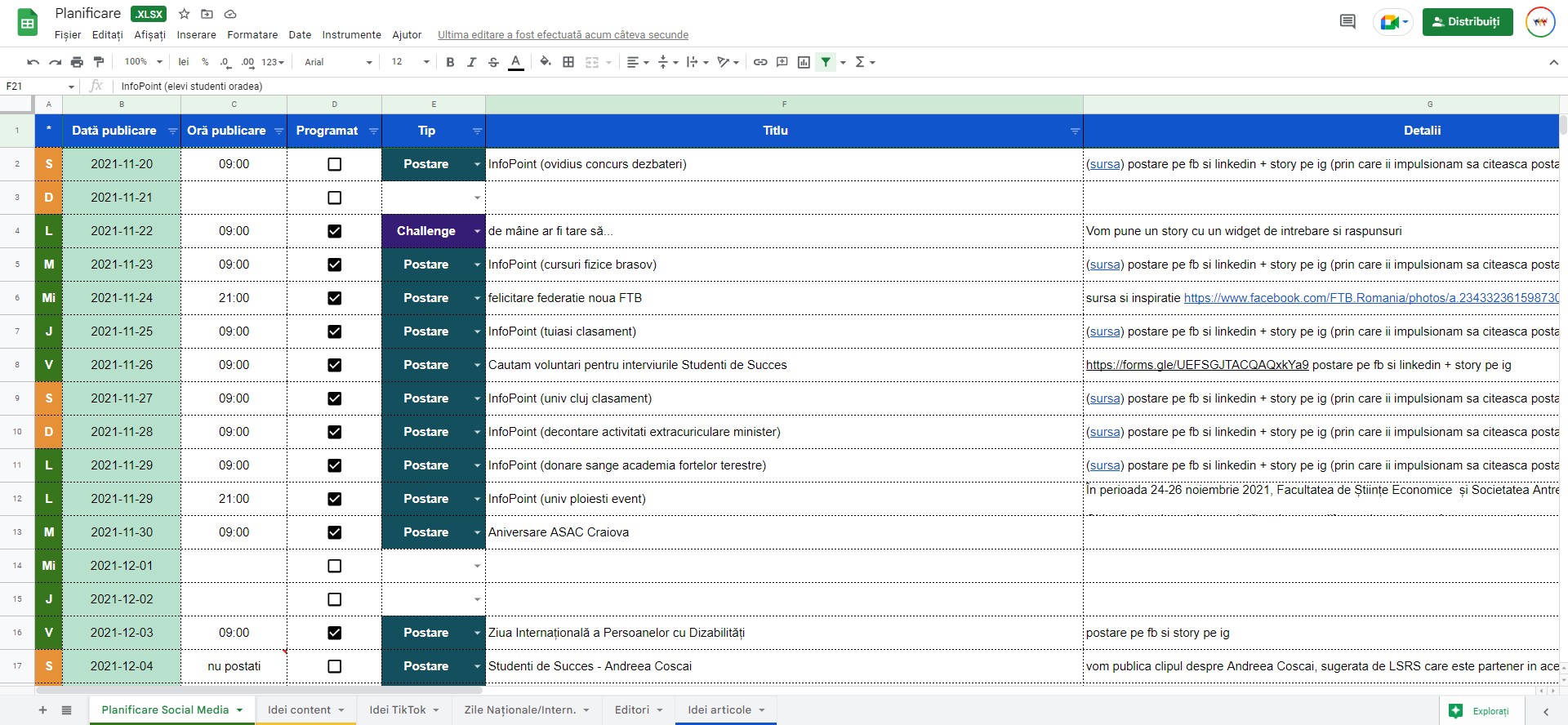Open the Arial font dropdown
The image size is (1568, 725).
point(338,62)
